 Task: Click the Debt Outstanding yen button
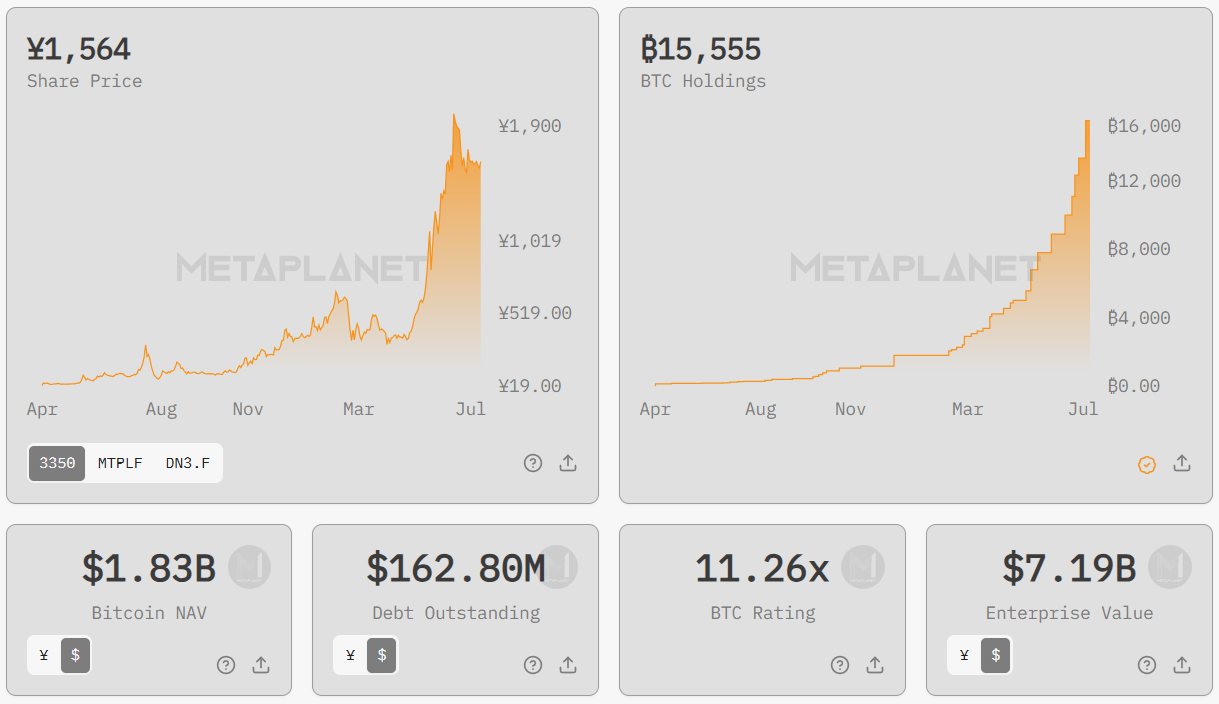pyautogui.click(x=349, y=655)
